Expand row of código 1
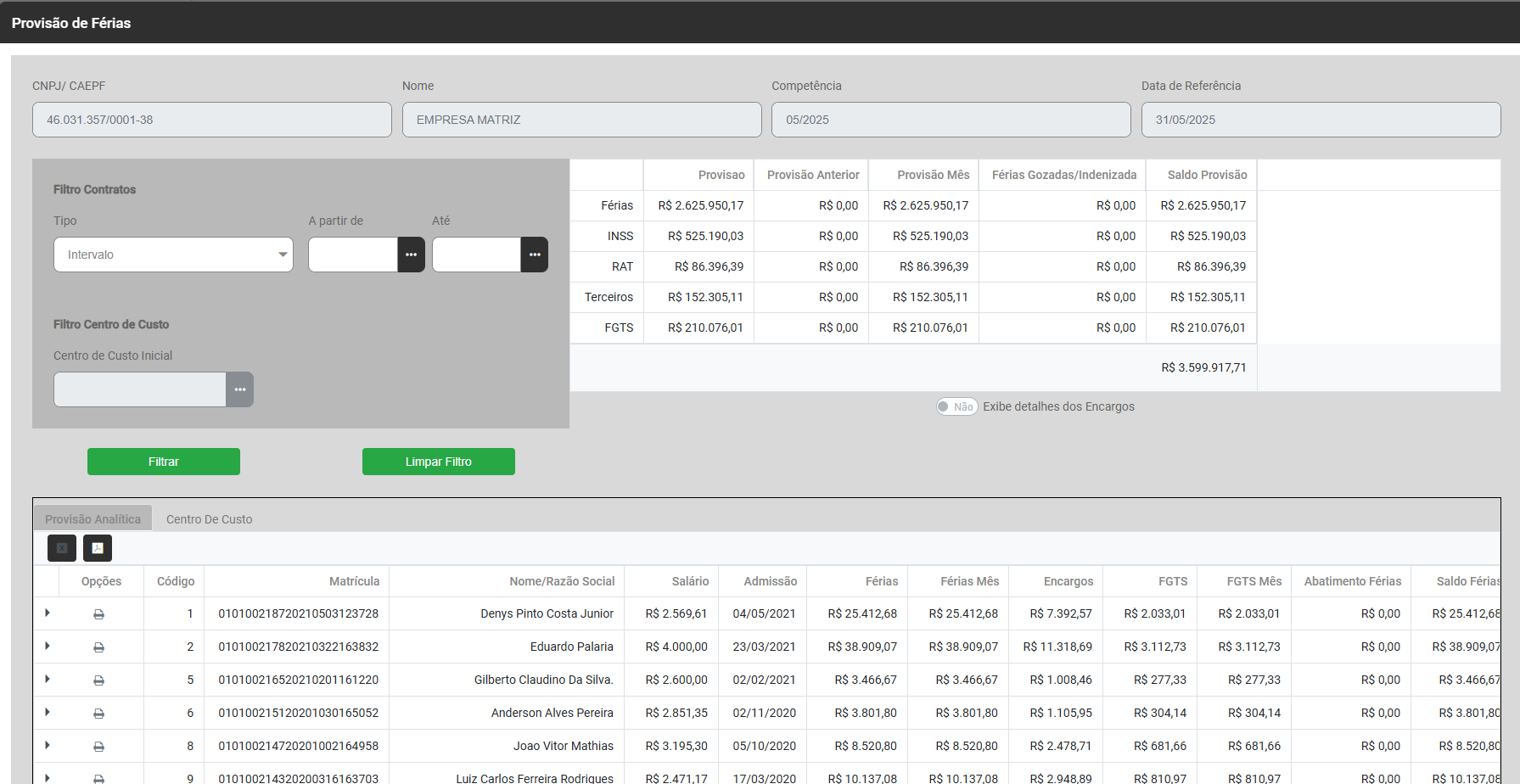The height and width of the screenshot is (784, 1520). (48, 613)
